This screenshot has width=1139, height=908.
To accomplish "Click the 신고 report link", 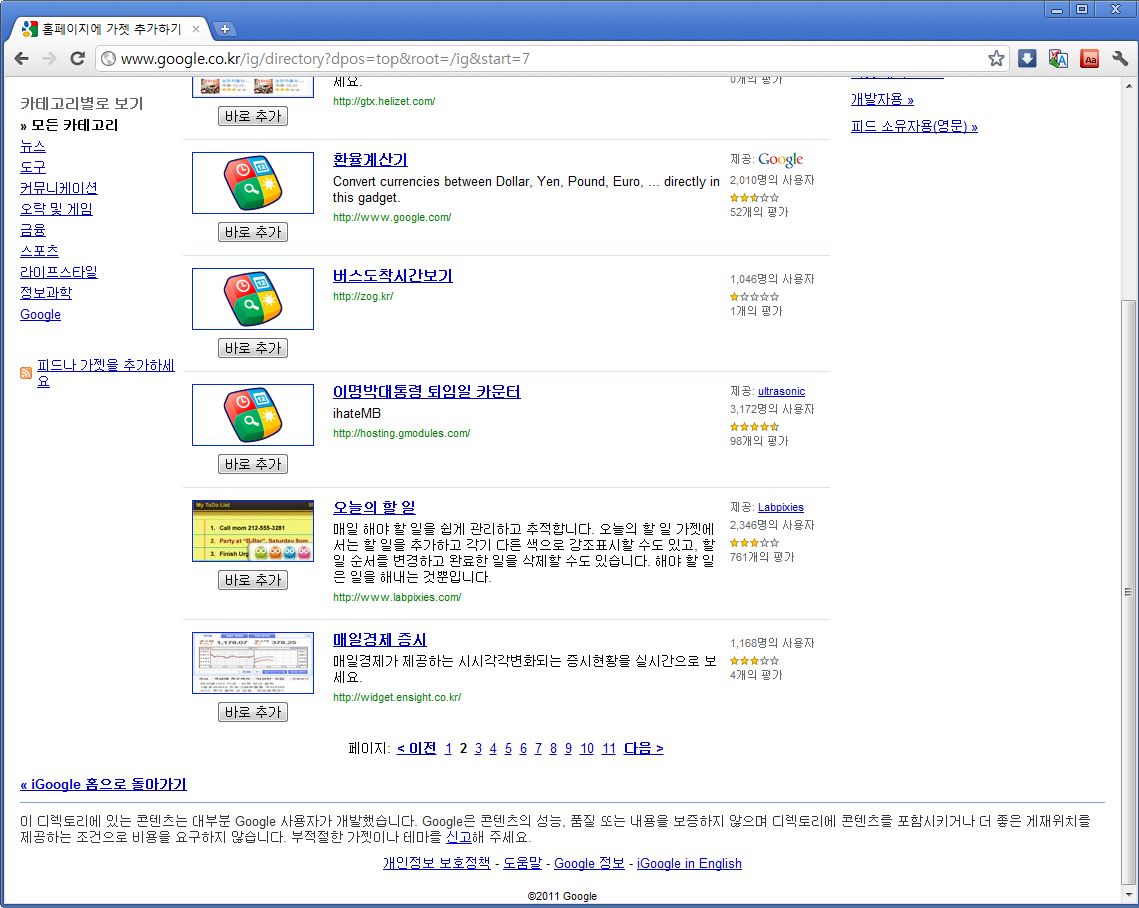I will 458,838.
